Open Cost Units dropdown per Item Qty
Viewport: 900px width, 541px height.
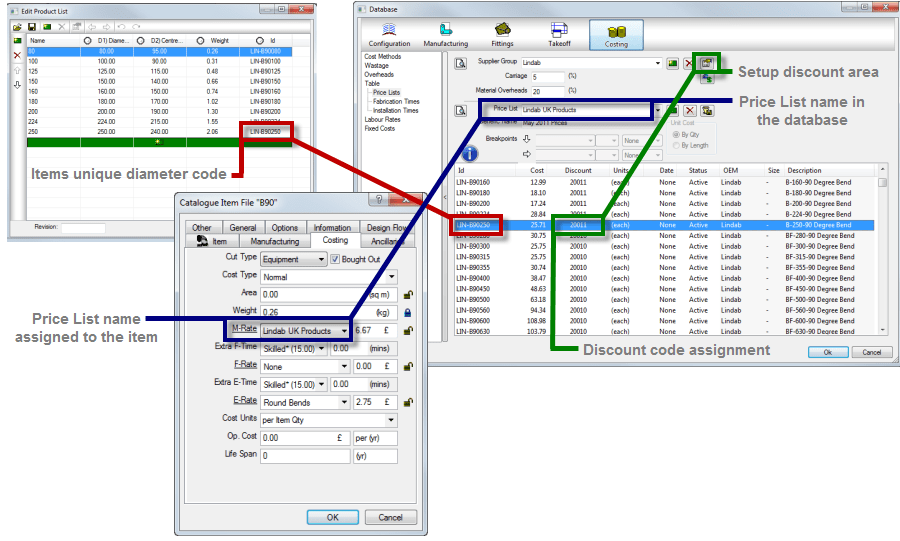coord(329,421)
